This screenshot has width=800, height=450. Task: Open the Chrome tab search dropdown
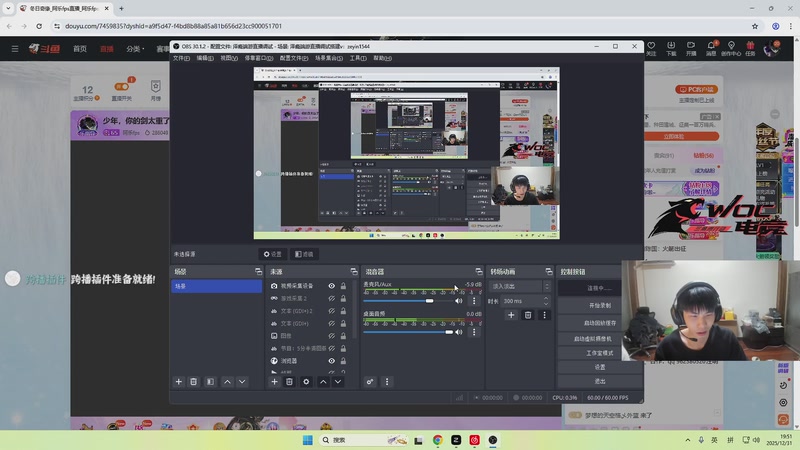point(8,8)
